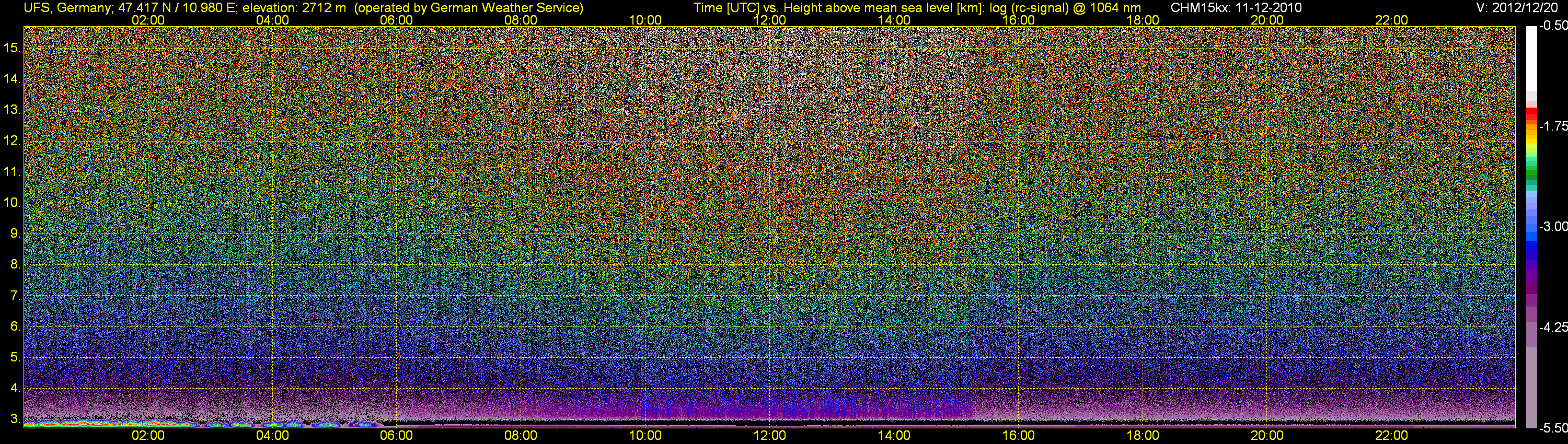
Task: Click the '04:00' label on the top time axis
Action: pos(272,20)
